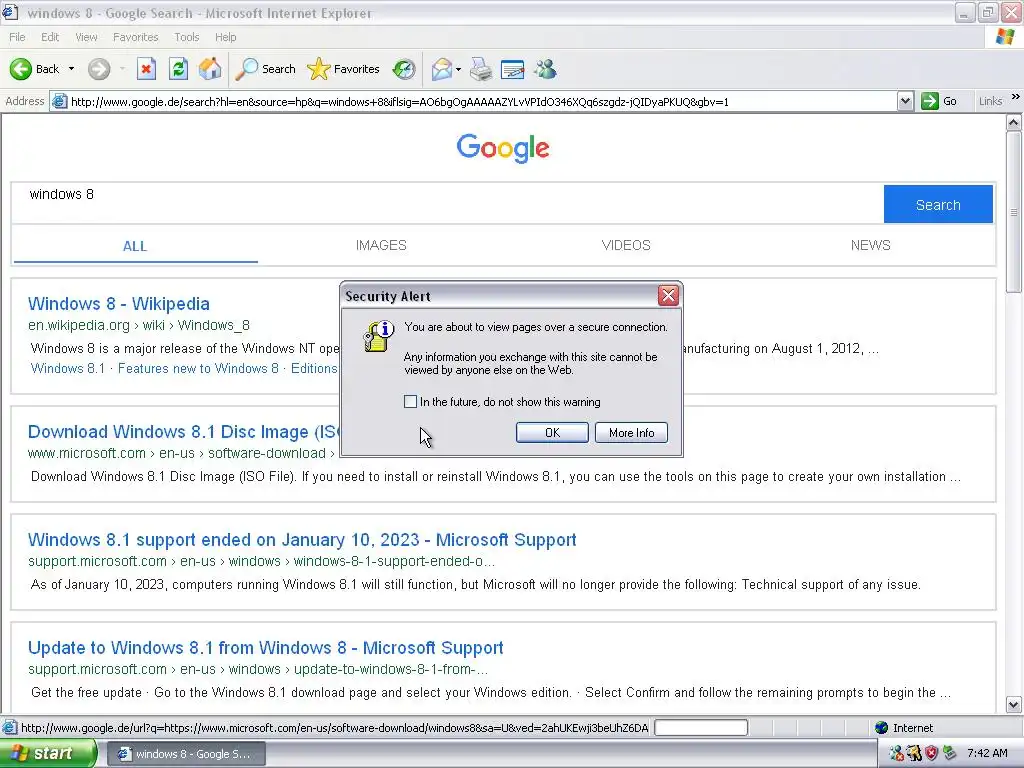The width and height of the screenshot is (1024, 768).
Task: Open Windows 8.1 support ended result
Action: [x=302, y=540]
